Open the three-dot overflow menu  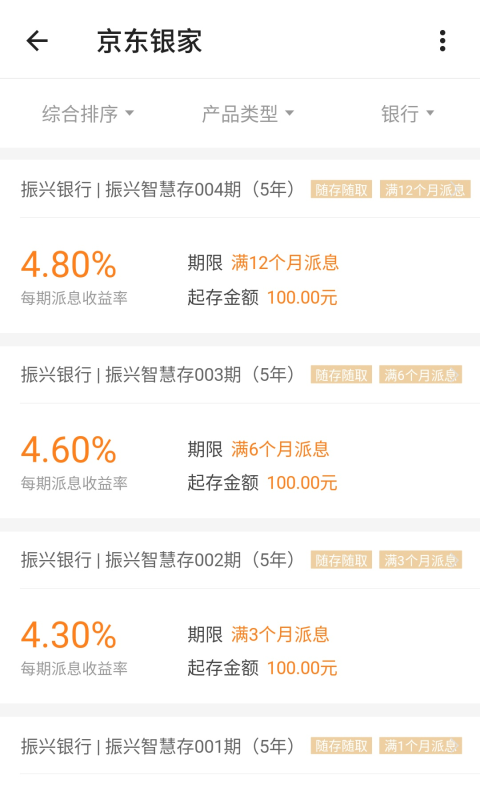442,41
